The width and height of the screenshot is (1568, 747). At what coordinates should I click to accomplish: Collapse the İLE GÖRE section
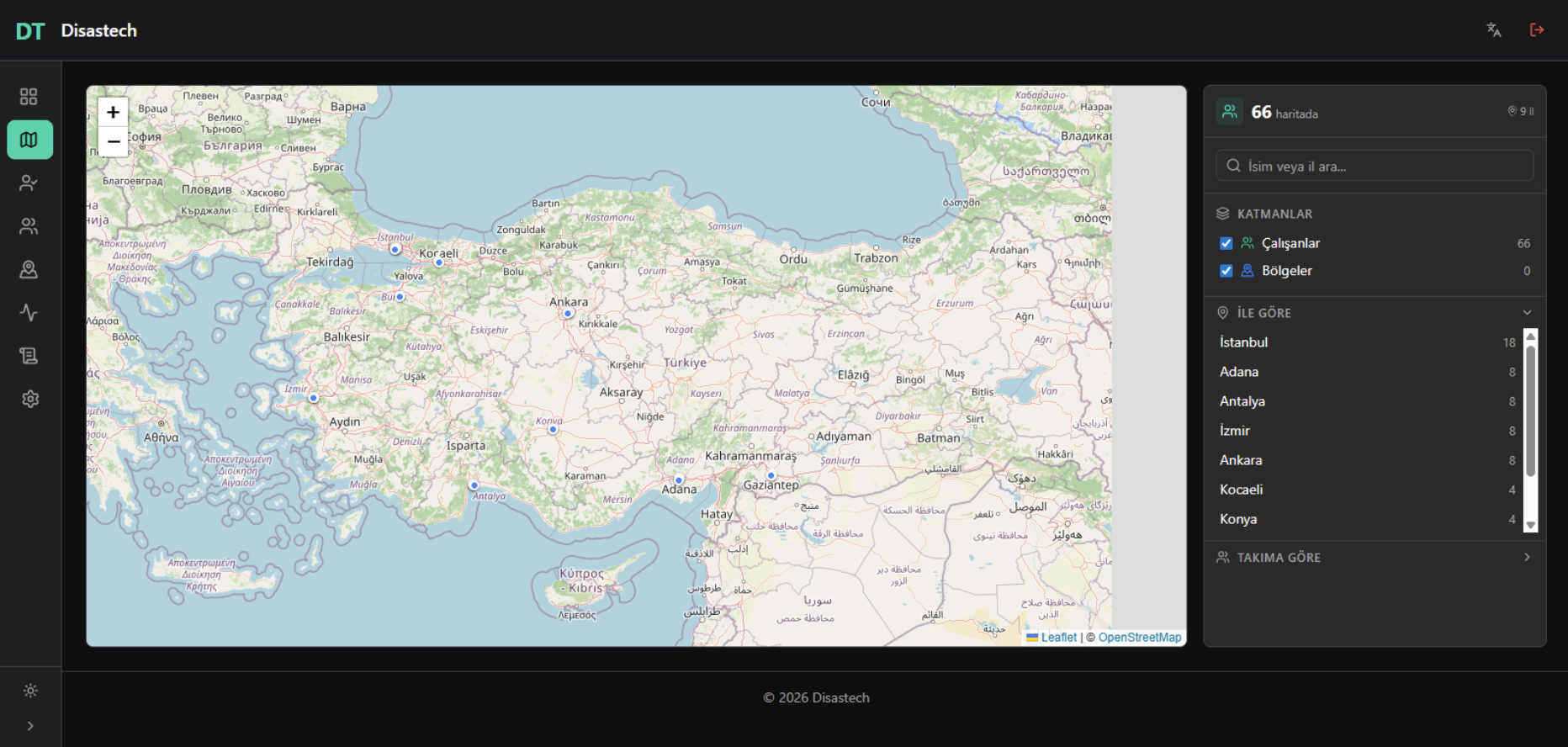coord(1527,313)
